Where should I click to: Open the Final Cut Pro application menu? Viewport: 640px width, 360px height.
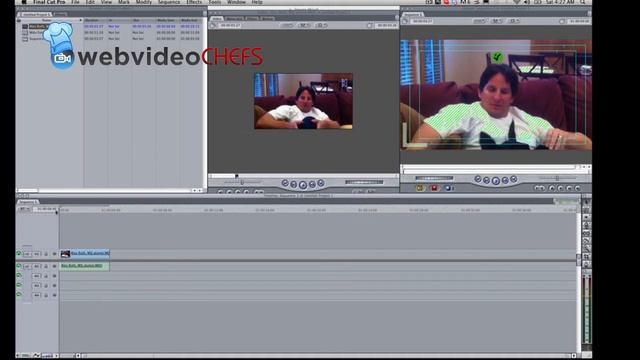click(x=49, y=2)
